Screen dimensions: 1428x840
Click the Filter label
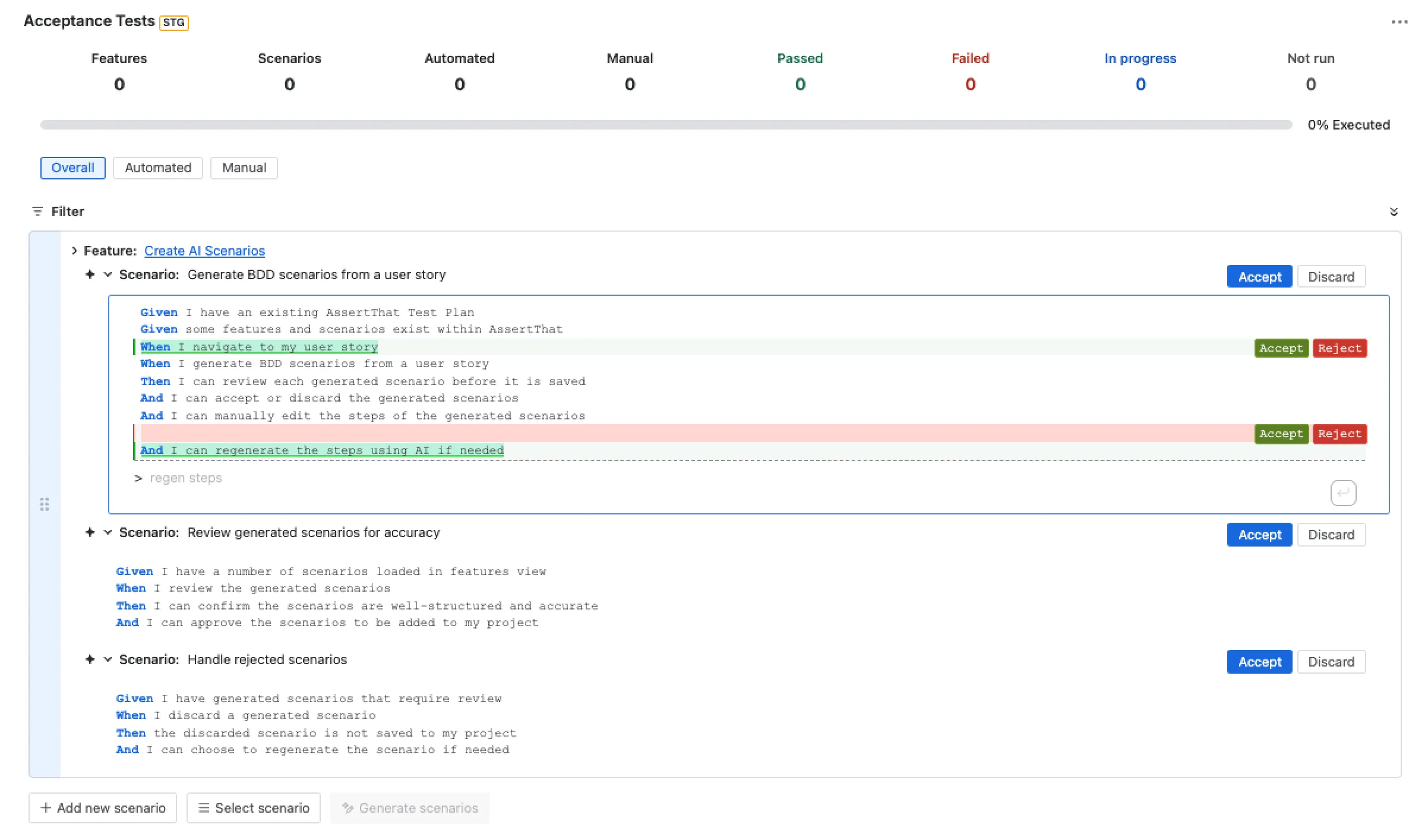[68, 211]
